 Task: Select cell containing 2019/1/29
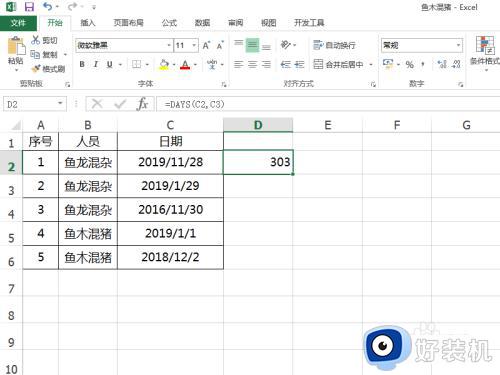(170, 186)
